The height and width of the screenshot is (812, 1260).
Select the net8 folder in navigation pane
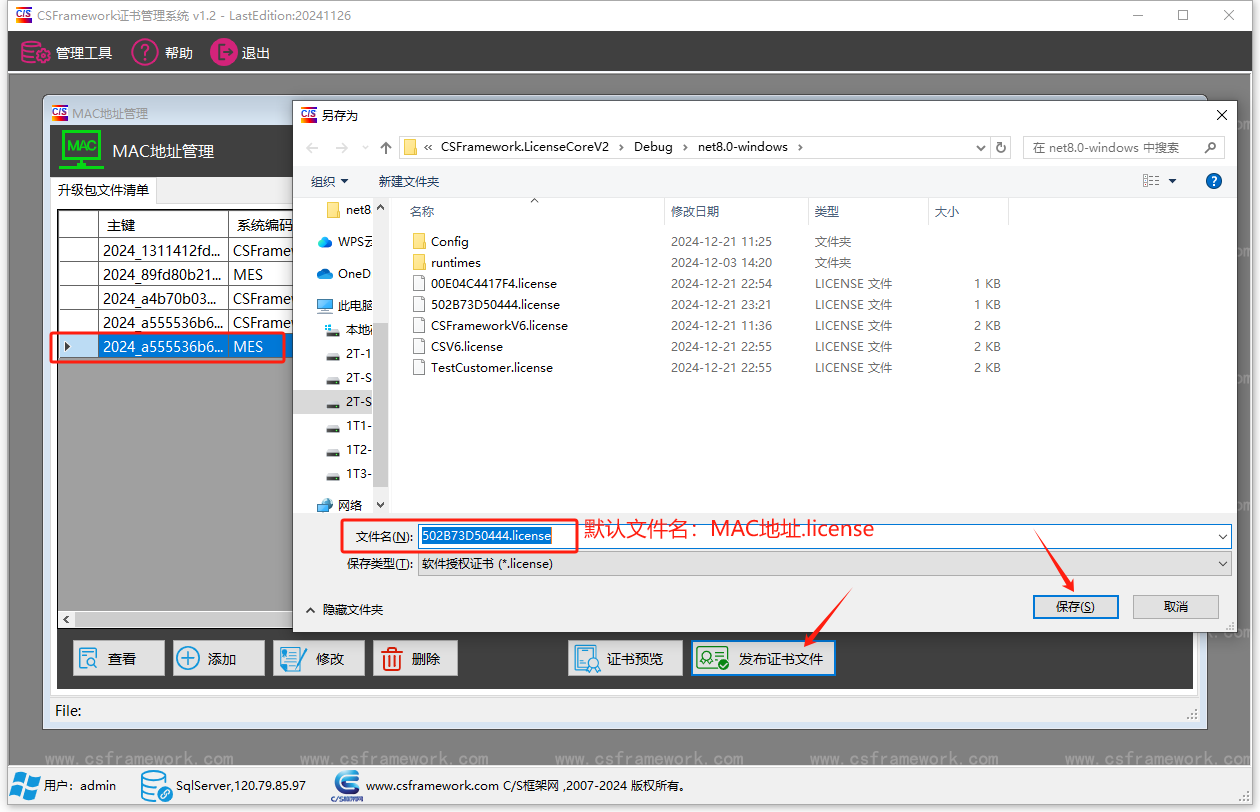pyautogui.click(x=349, y=209)
